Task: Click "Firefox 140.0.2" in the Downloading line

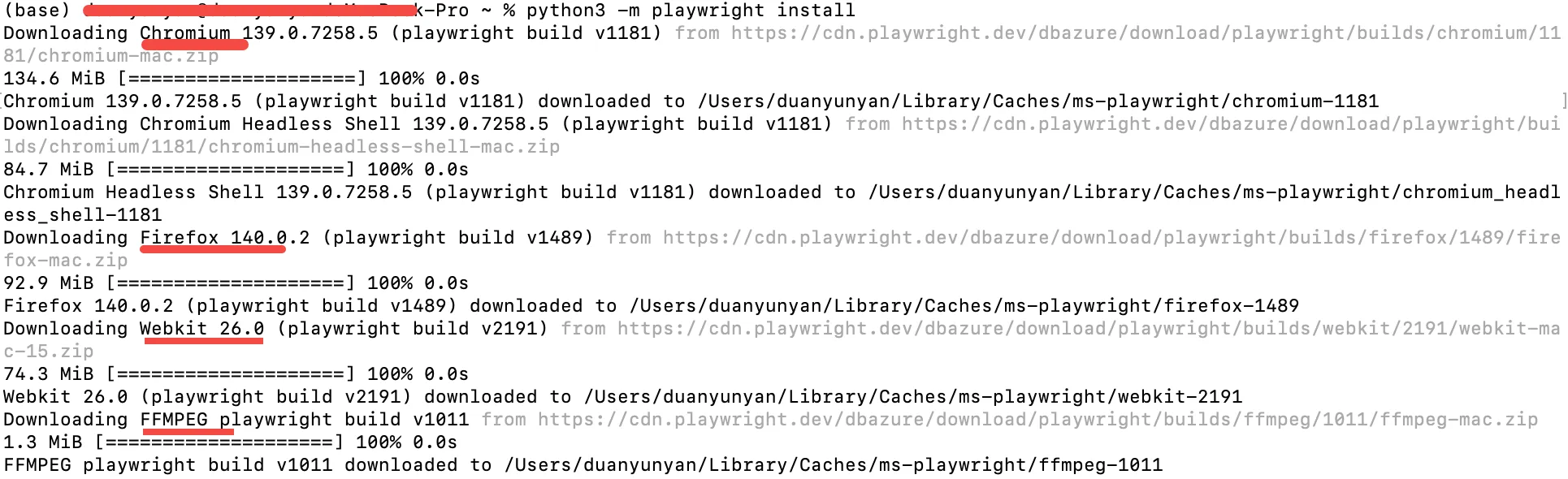Action: pos(225,238)
